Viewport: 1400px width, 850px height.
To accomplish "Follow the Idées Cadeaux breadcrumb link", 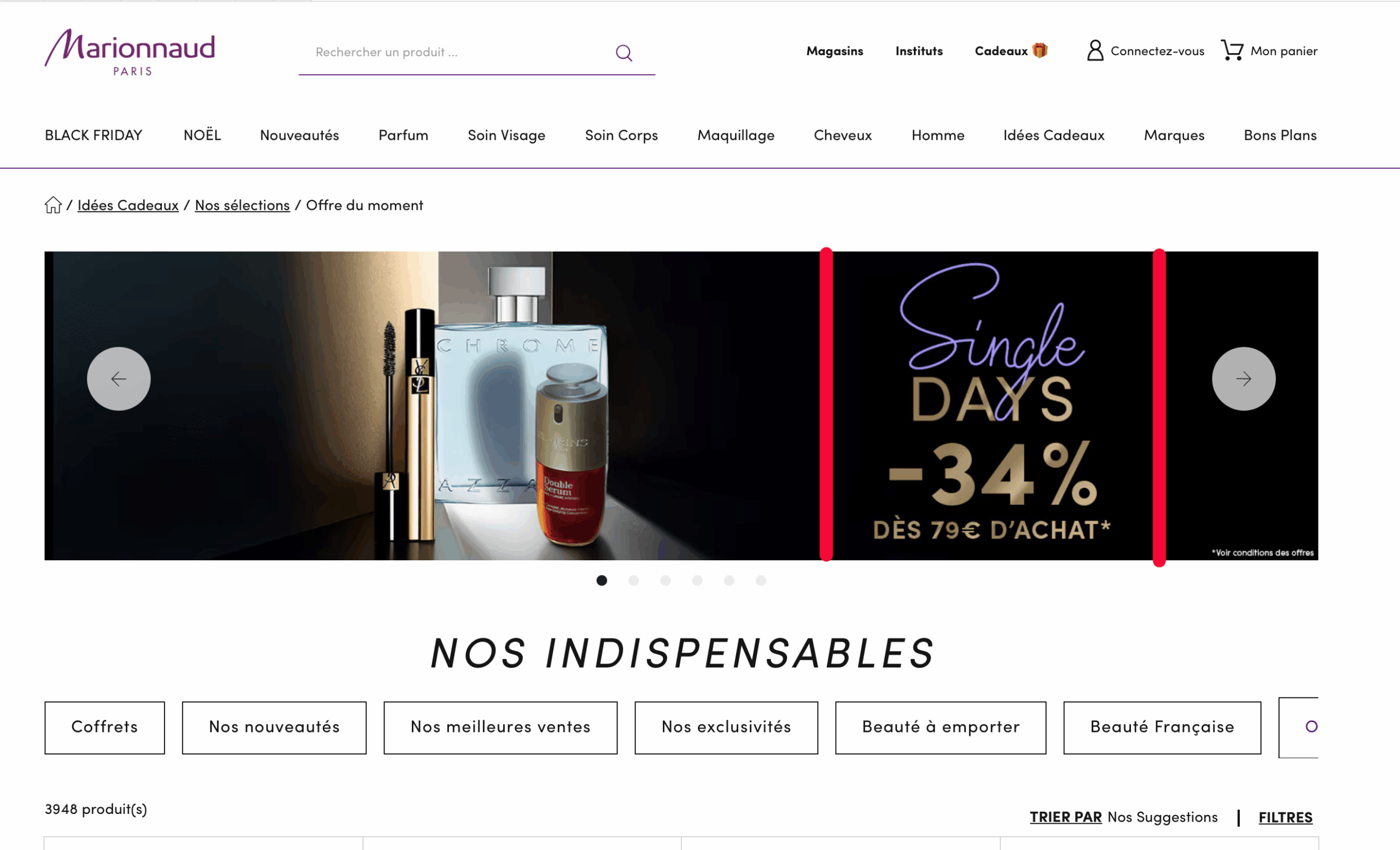I will 128,205.
